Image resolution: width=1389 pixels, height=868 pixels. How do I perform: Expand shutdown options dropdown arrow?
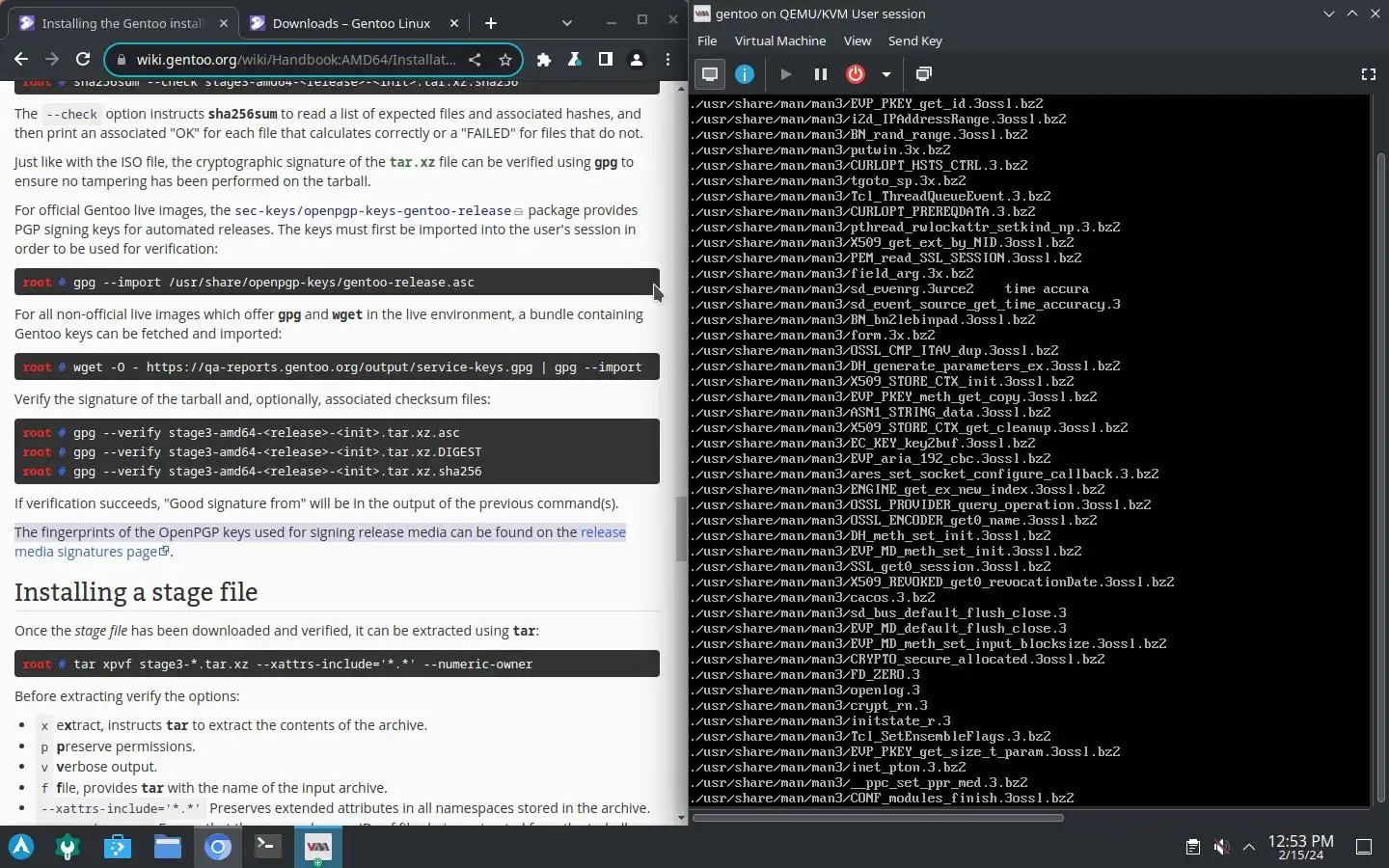coord(885,74)
